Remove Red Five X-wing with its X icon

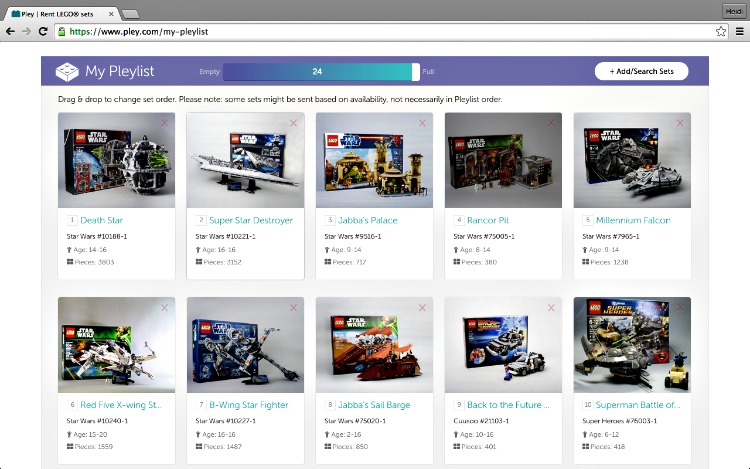coord(165,308)
